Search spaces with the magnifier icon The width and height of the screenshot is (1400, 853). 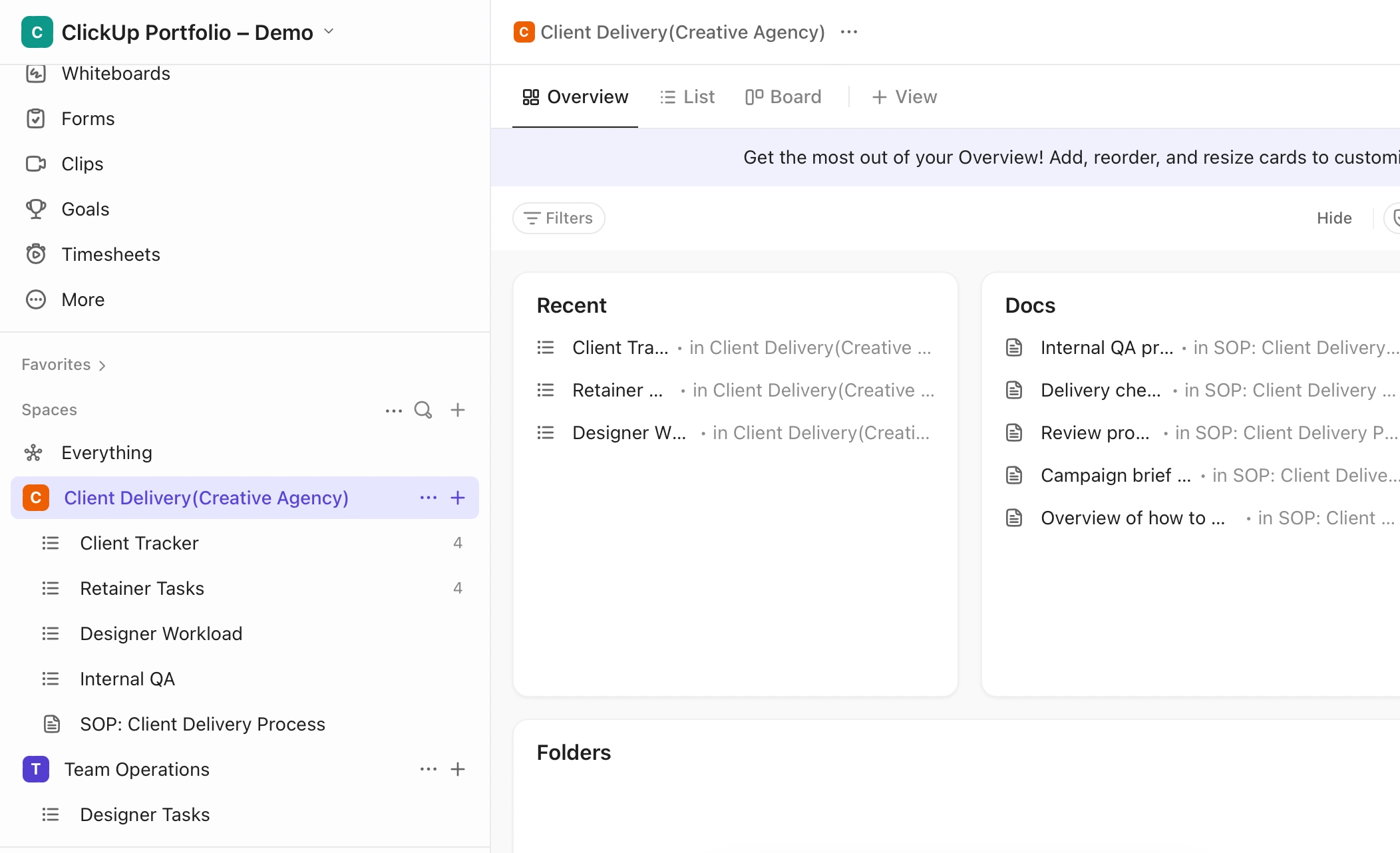click(423, 410)
